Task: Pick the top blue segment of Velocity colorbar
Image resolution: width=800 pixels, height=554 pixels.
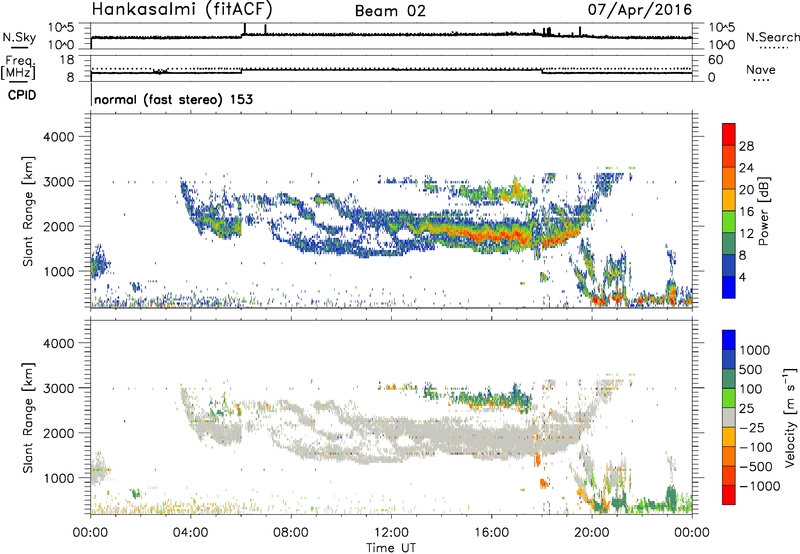Action: 729,340
